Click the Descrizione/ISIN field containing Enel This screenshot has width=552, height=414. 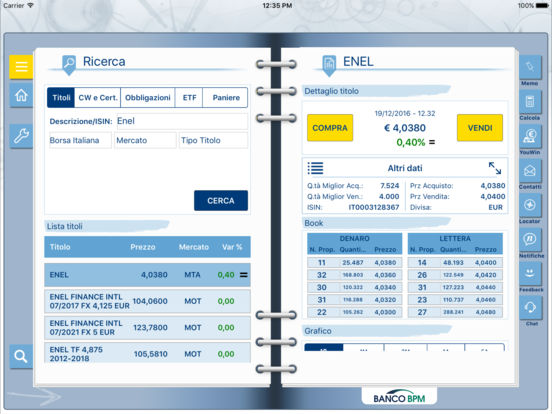(182, 121)
